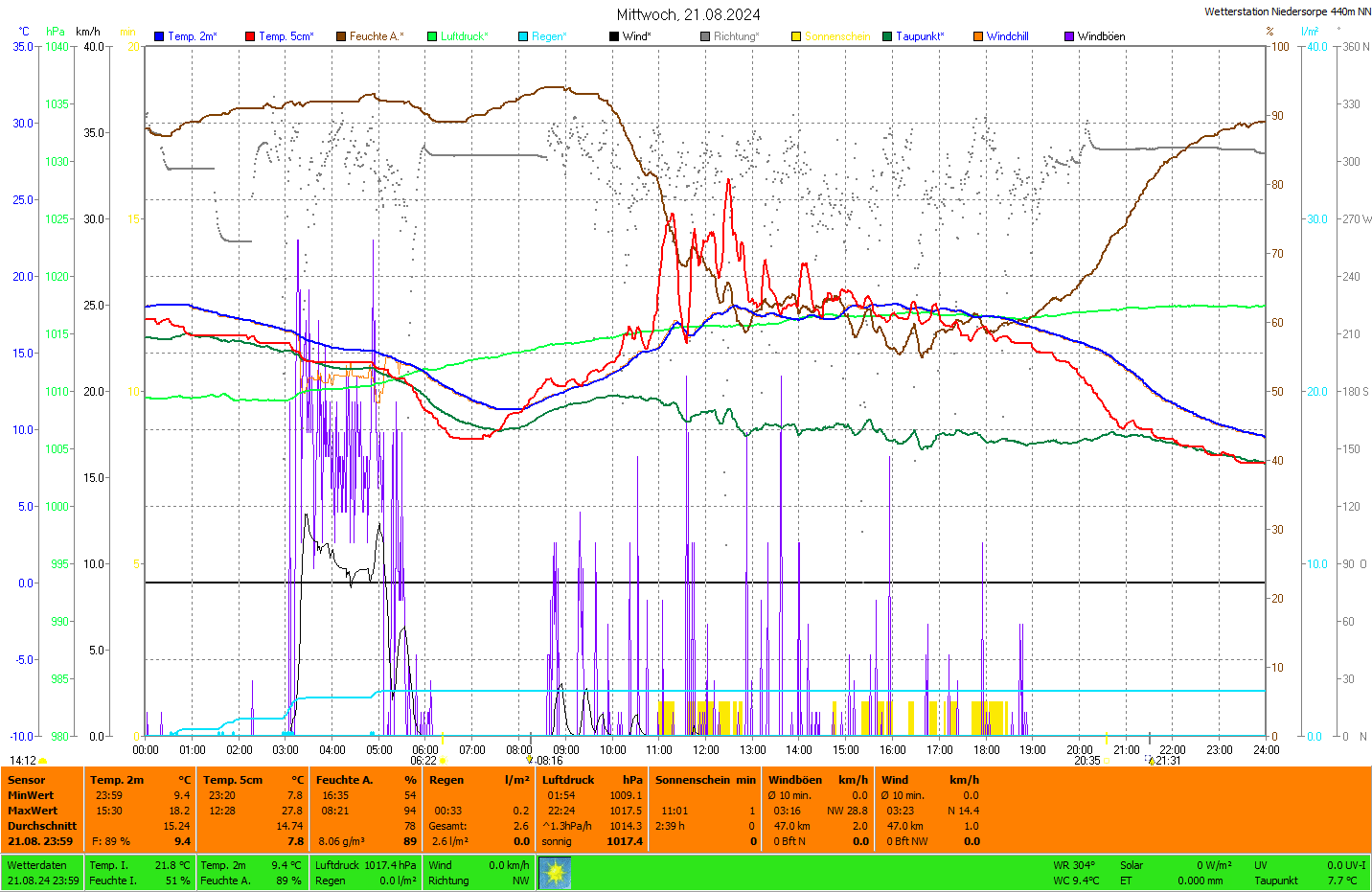
Task: Click the moonrise marker at 21:31
Action: 1151,761
